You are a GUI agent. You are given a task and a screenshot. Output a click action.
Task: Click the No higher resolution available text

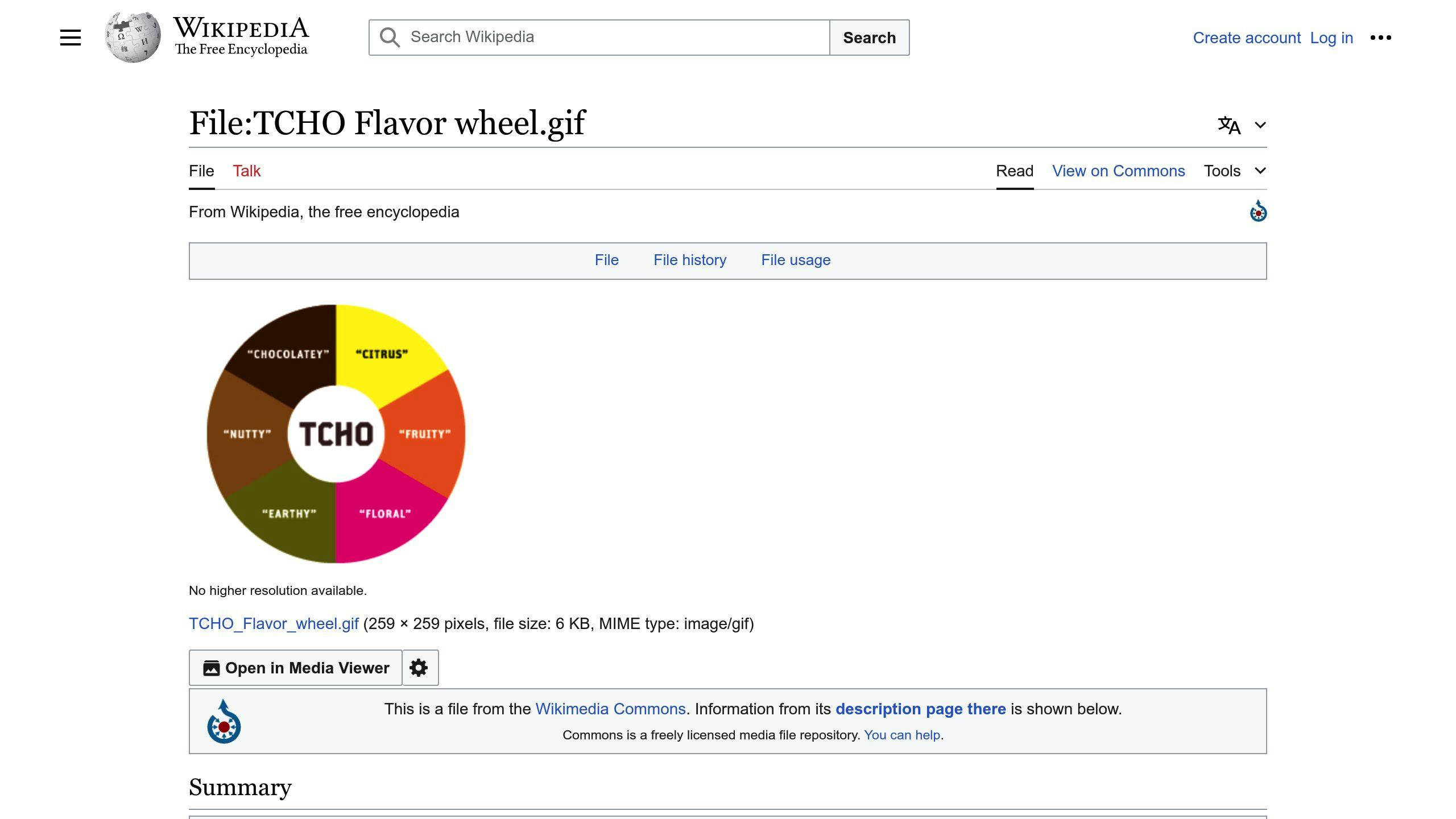(x=278, y=591)
